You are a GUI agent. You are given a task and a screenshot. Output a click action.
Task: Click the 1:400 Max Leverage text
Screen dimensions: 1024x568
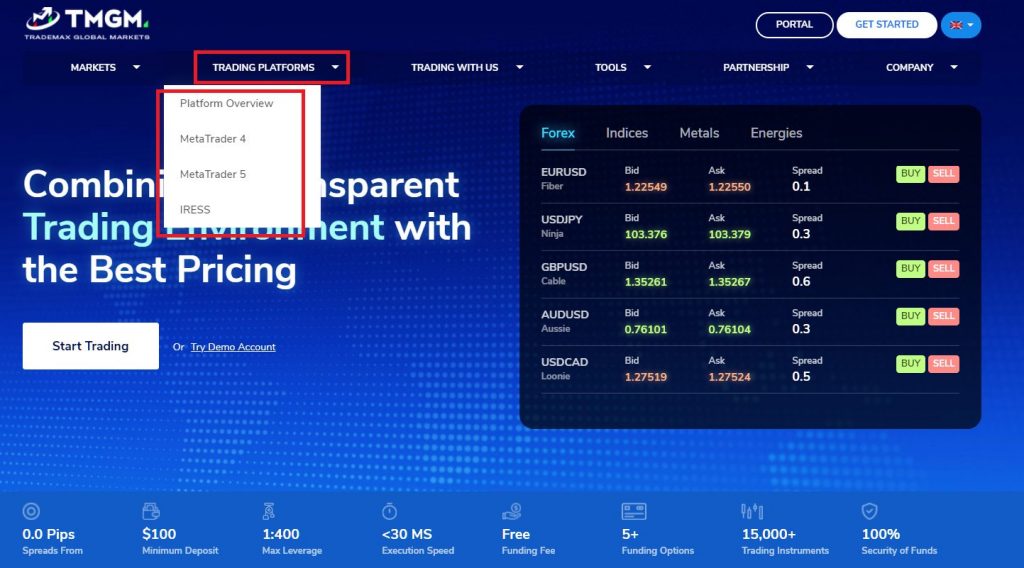[292, 541]
